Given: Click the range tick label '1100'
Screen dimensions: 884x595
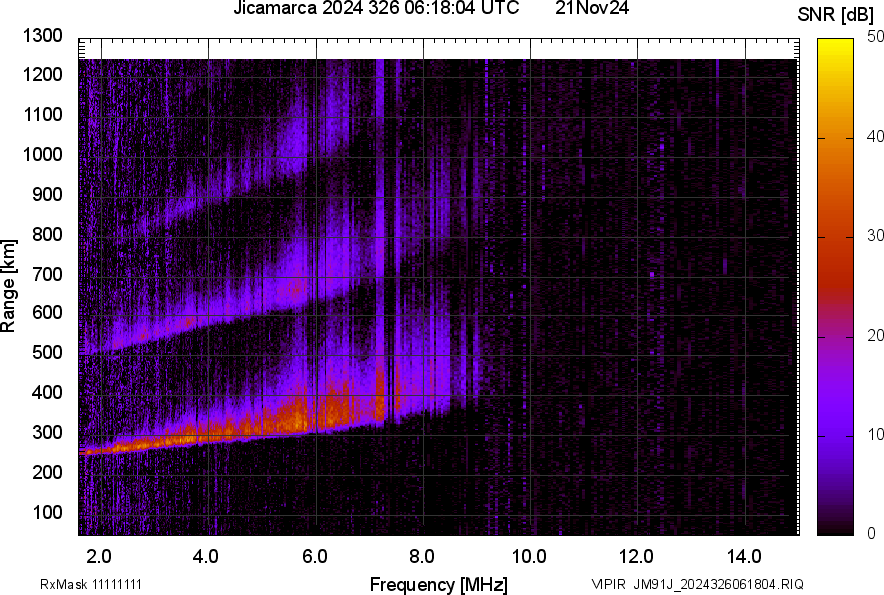Looking at the screenshot, I should click(42, 114).
